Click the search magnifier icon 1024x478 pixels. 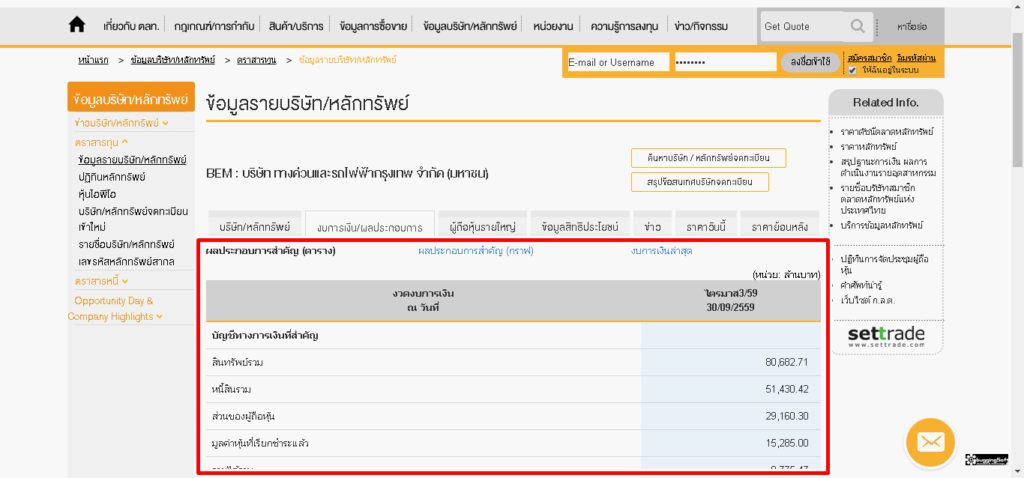pos(857,26)
